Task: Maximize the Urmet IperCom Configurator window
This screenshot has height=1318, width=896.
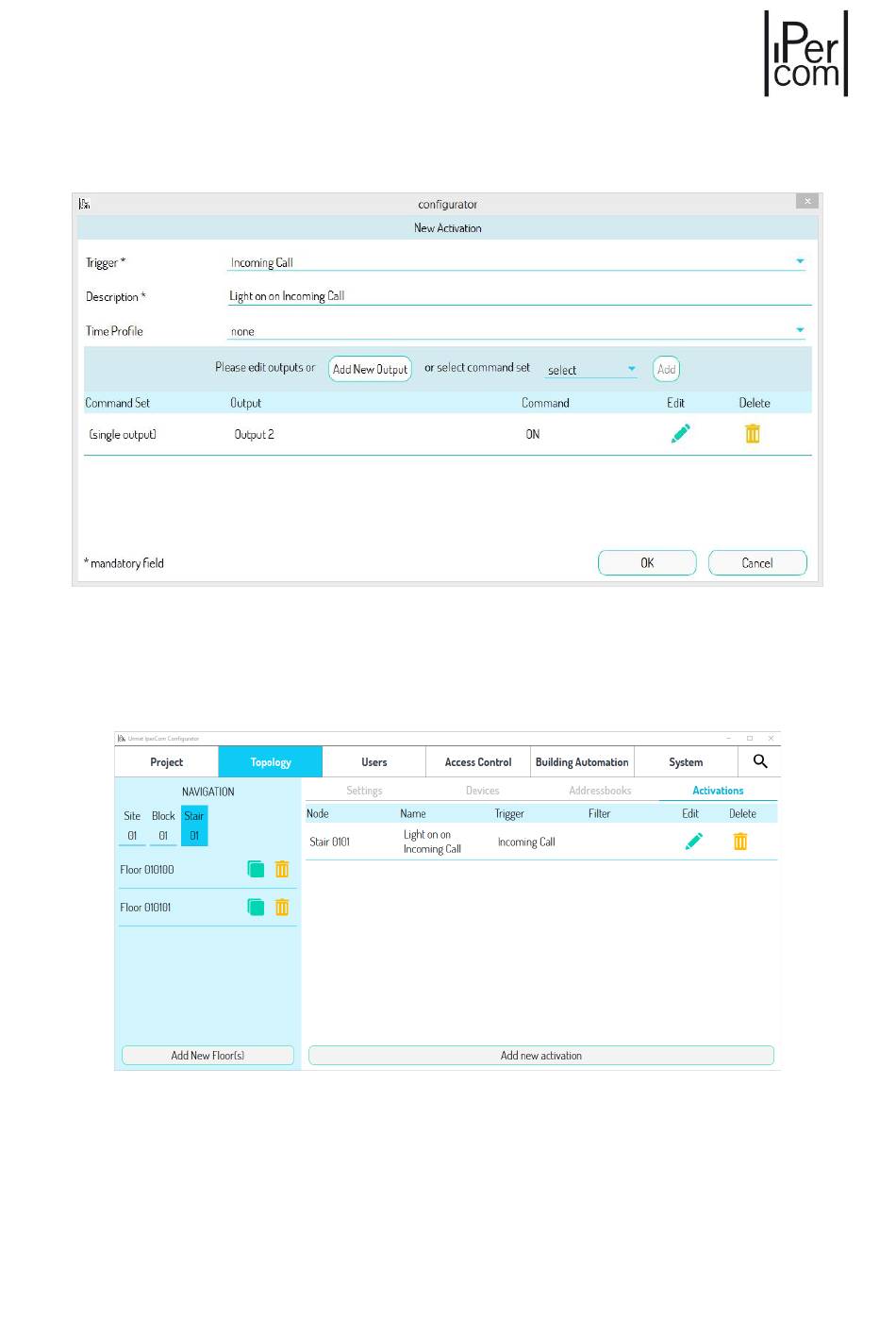Action: click(750, 738)
